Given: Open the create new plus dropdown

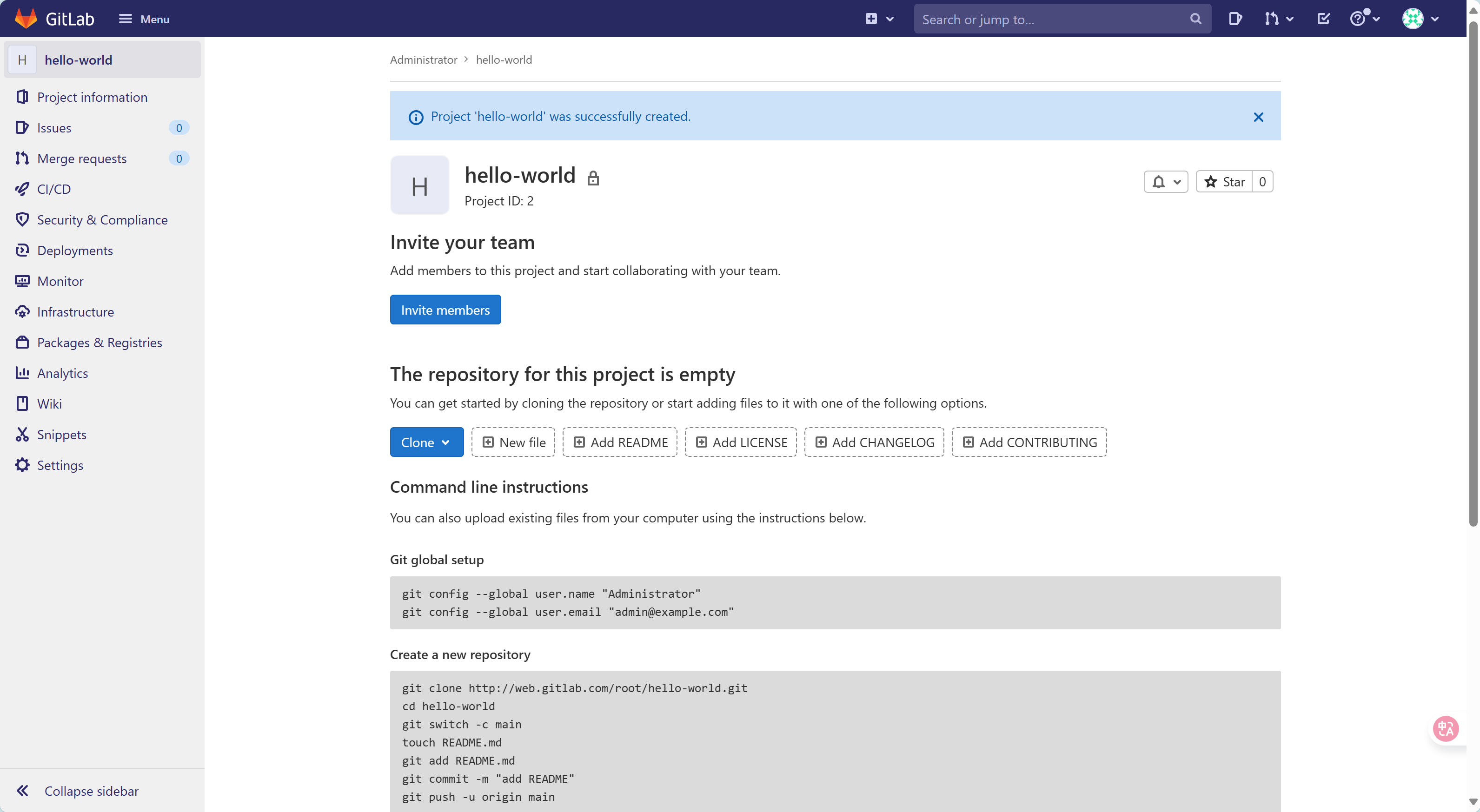Looking at the screenshot, I should coord(879,19).
